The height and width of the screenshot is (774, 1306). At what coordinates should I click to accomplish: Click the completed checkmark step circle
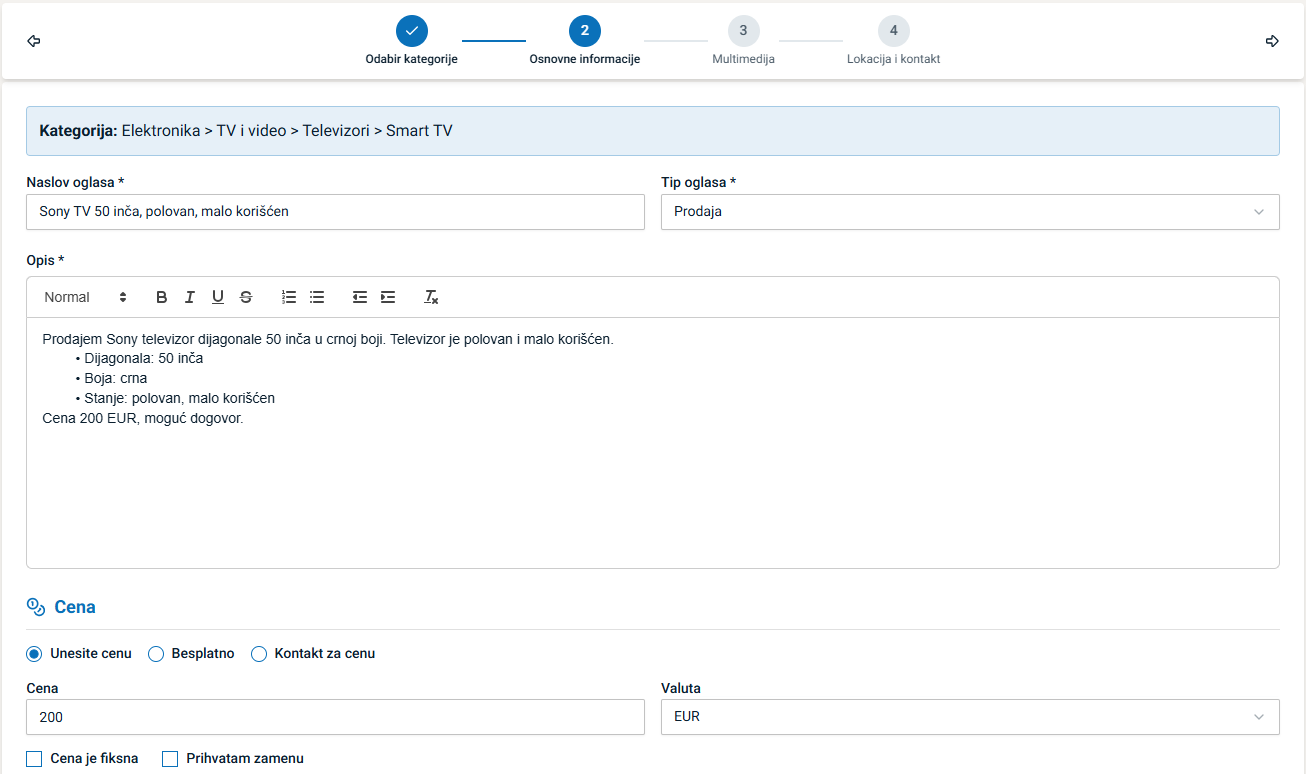pos(411,31)
